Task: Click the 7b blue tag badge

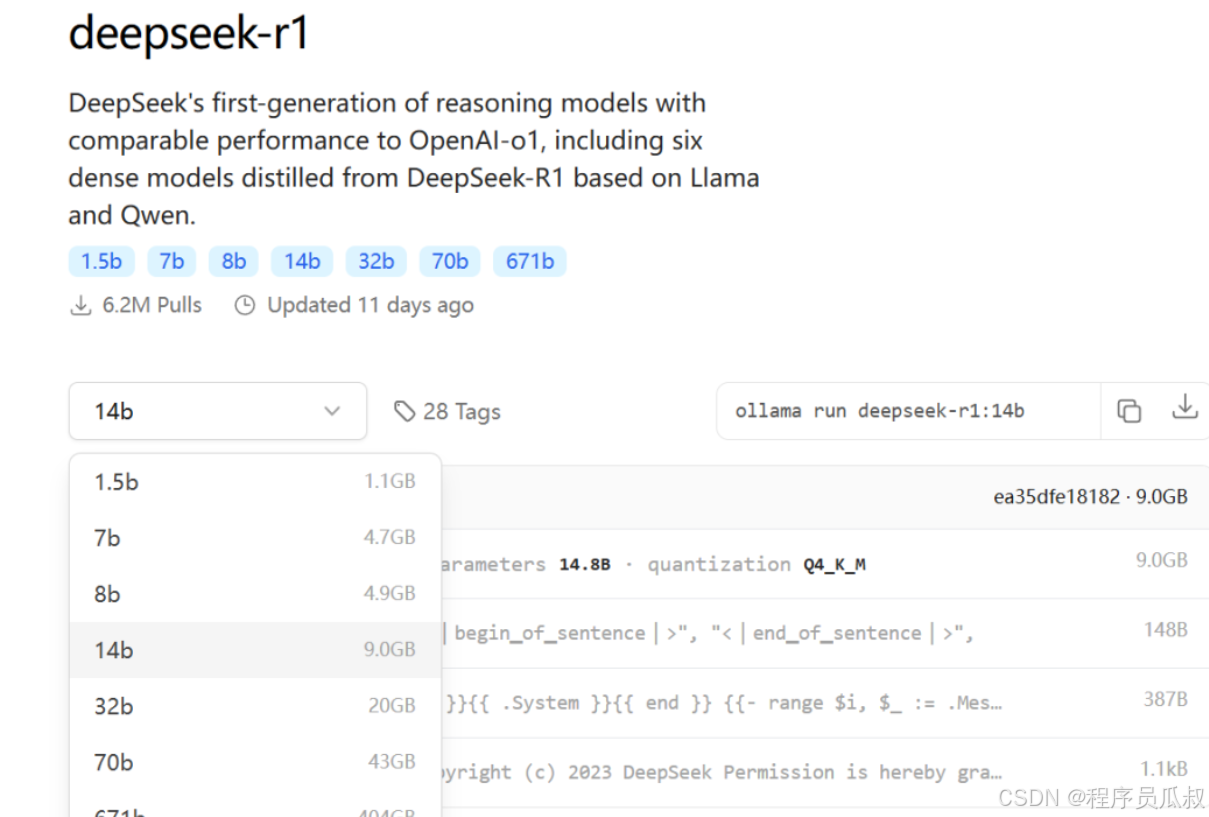Action: point(172,261)
